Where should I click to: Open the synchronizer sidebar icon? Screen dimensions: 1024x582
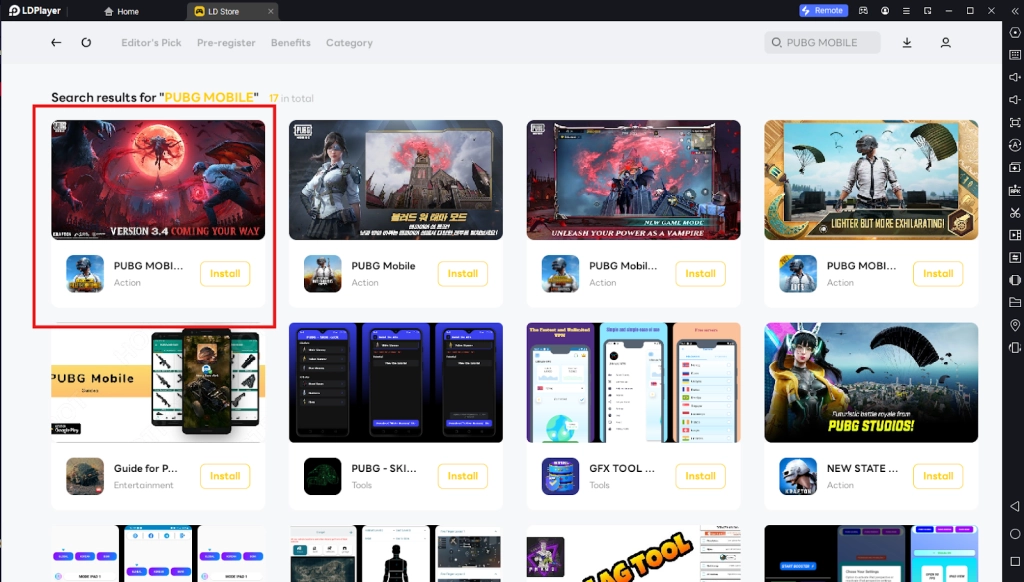[x=1015, y=257]
